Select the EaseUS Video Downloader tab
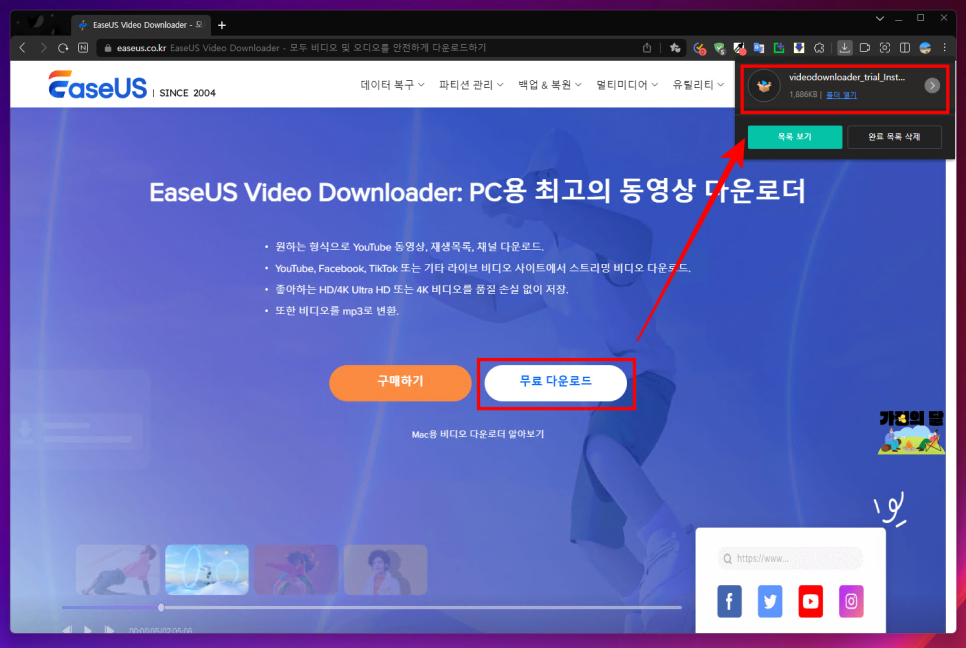The width and height of the screenshot is (966, 648). (x=141, y=25)
